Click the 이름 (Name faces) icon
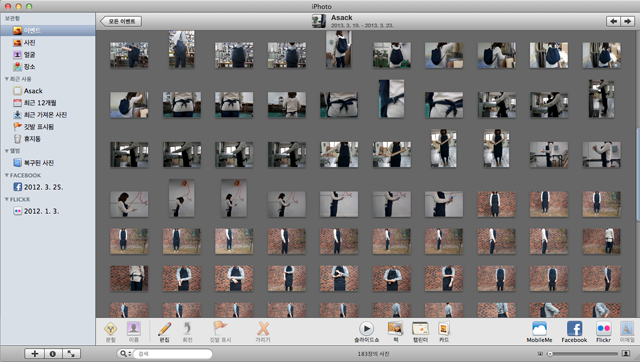 coord(133,329)
